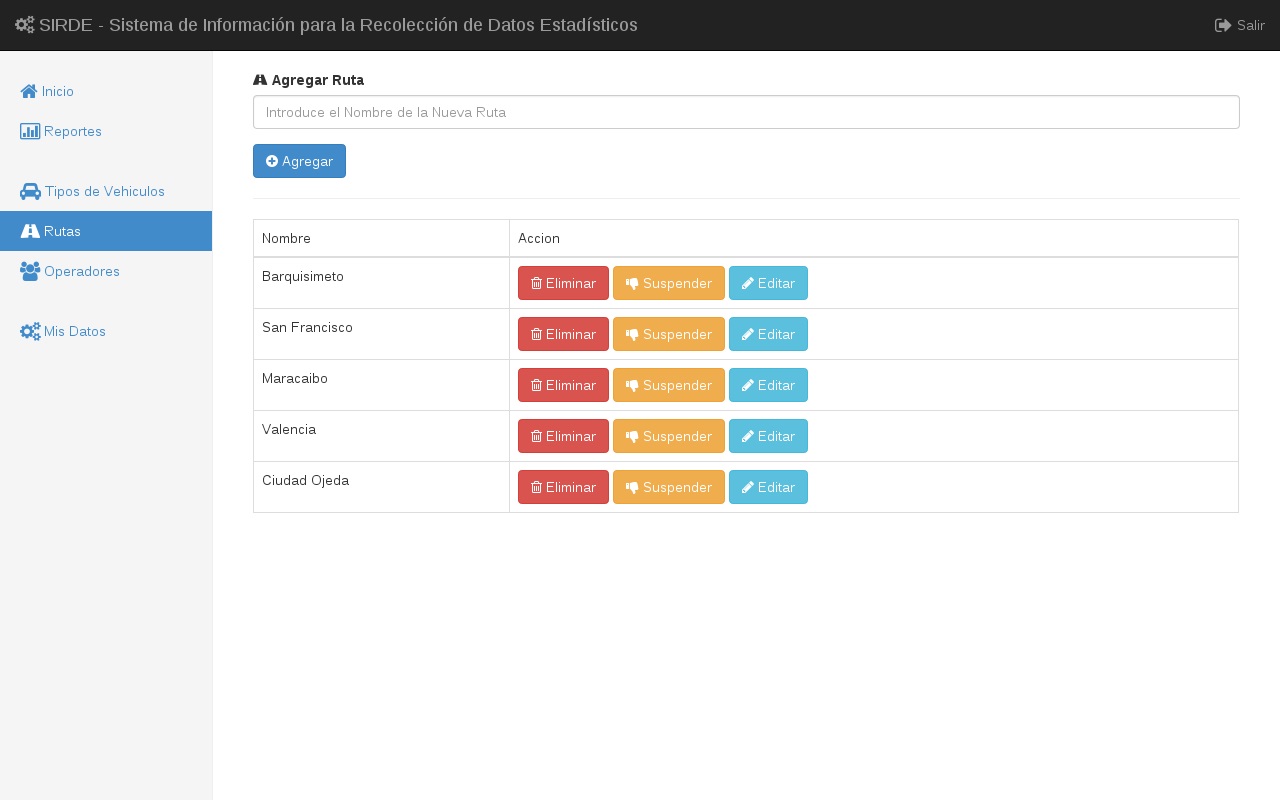Go to Tipos de Vehiculos
Viewport: 1280px width, 800px height.
[x=106, y=191]
